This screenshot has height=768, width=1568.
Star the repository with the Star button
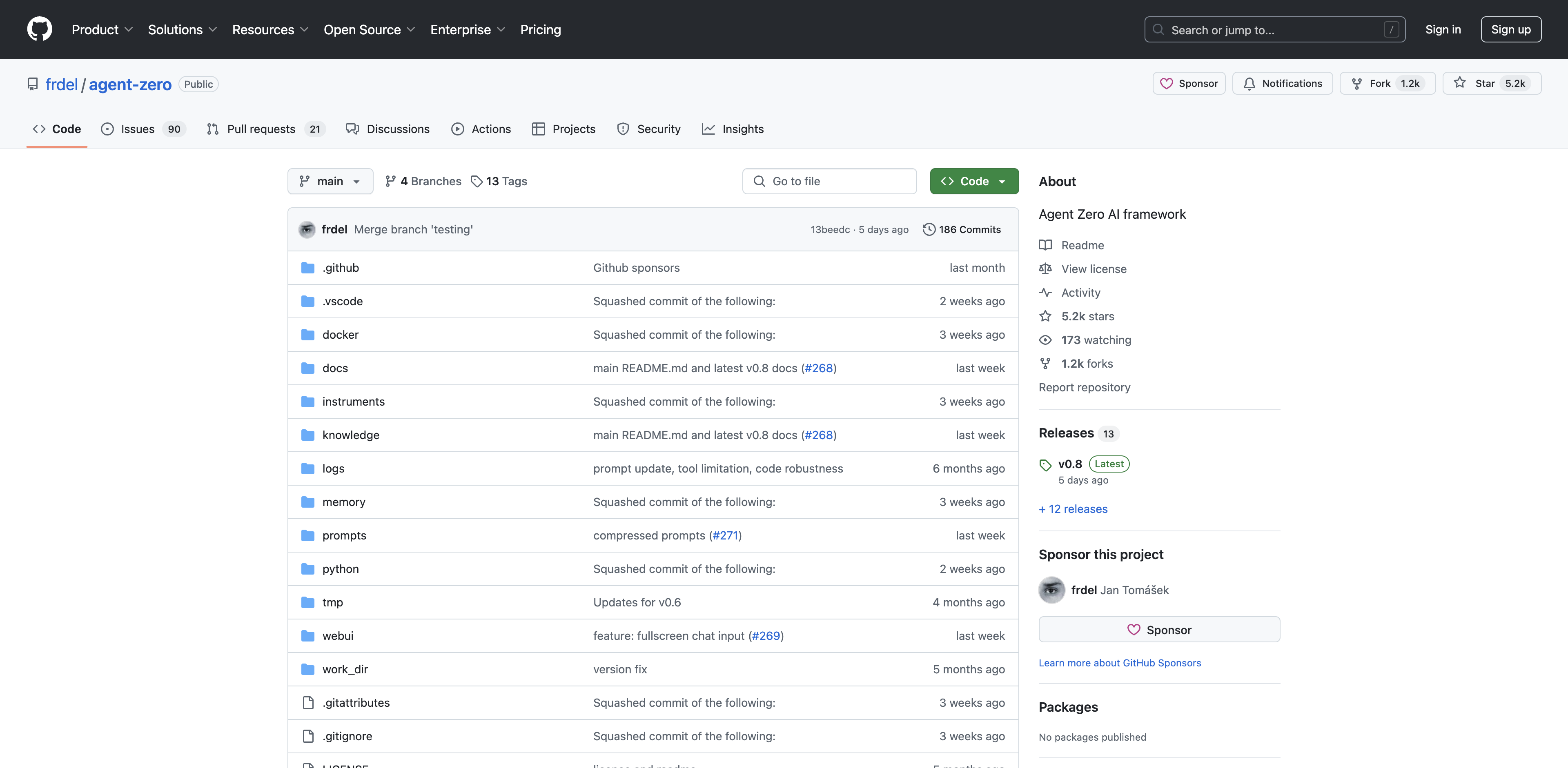(1491, 83)
